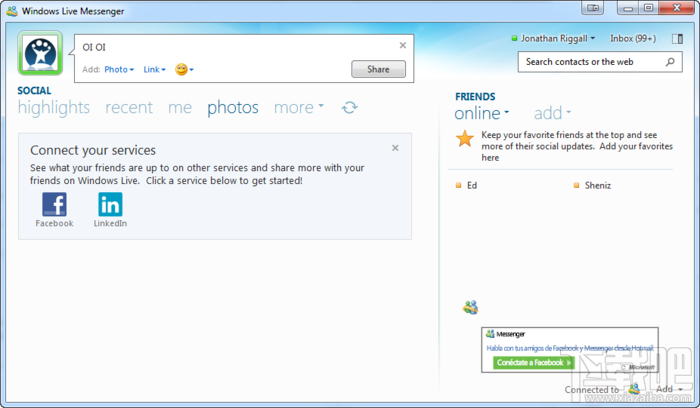Click the Search contacts or the web box
Viewport: 700px width, 408px height.
600,62
